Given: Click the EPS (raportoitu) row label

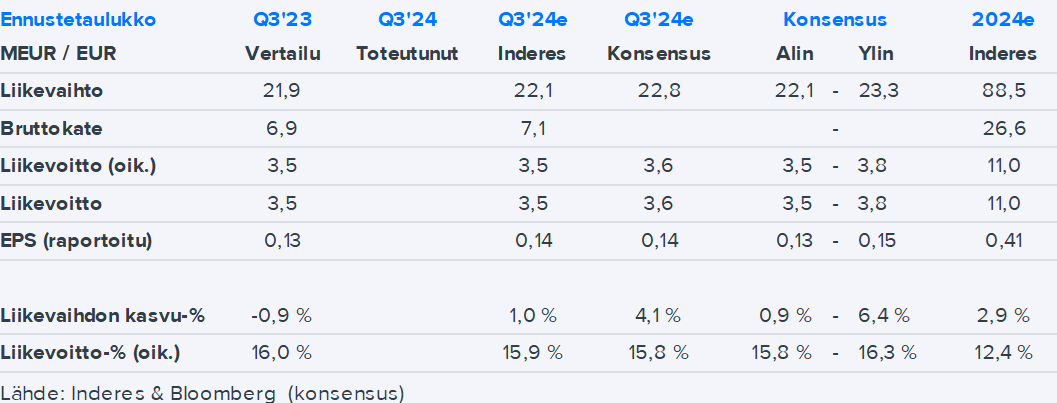Looking at the screenshot, I should point(77,240).
